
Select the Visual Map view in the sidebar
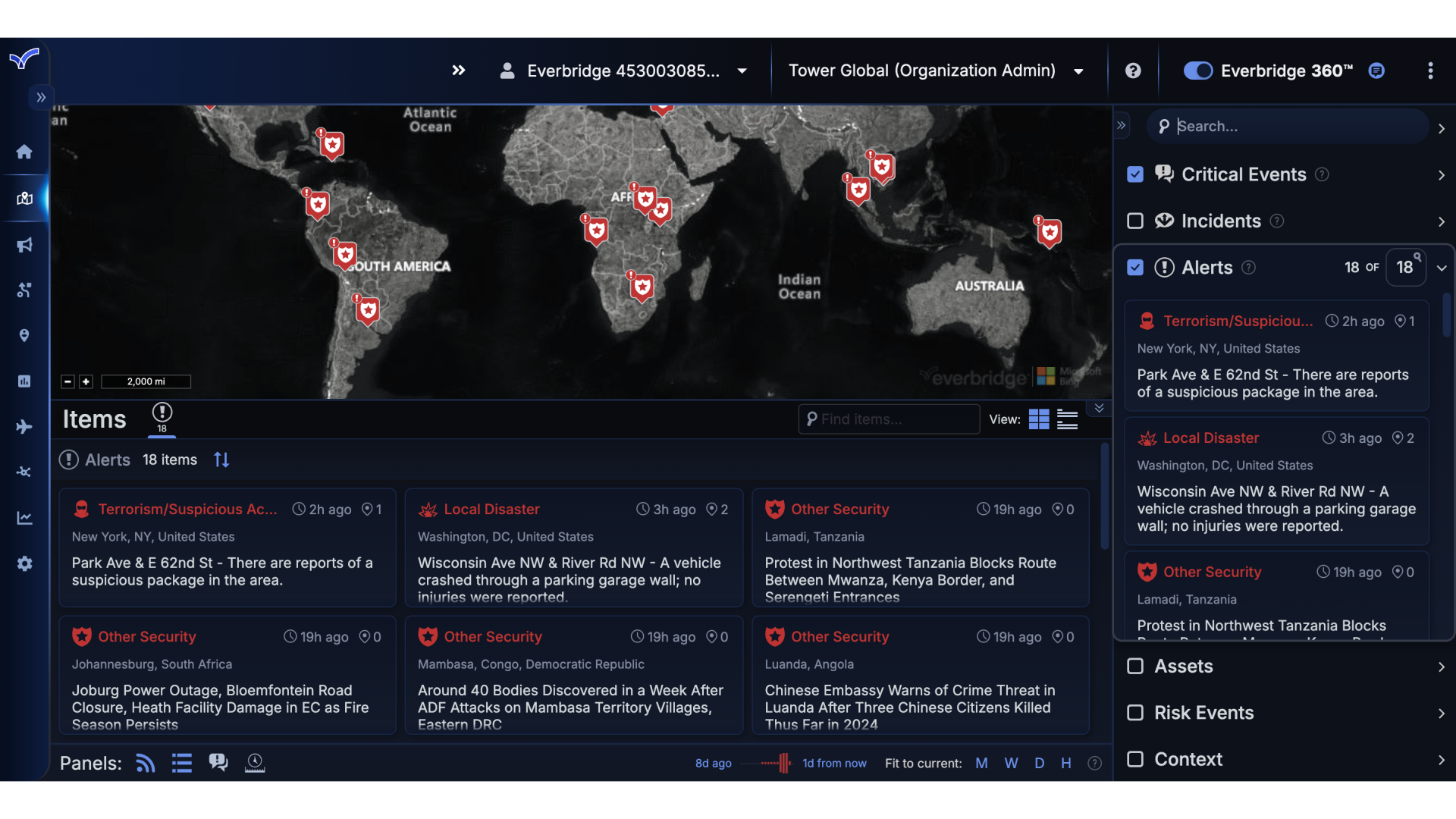tap(24, 199)
